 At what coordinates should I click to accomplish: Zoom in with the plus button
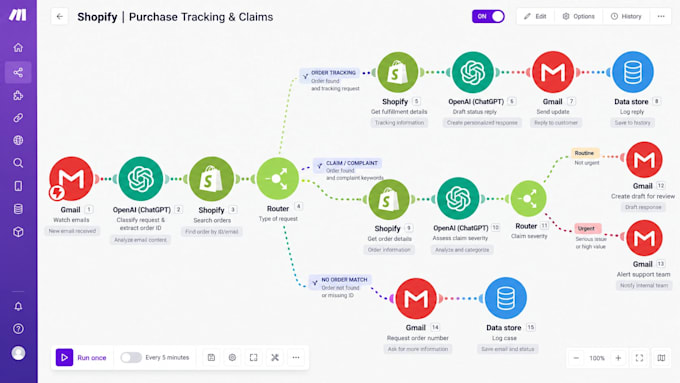pos(618,358)
